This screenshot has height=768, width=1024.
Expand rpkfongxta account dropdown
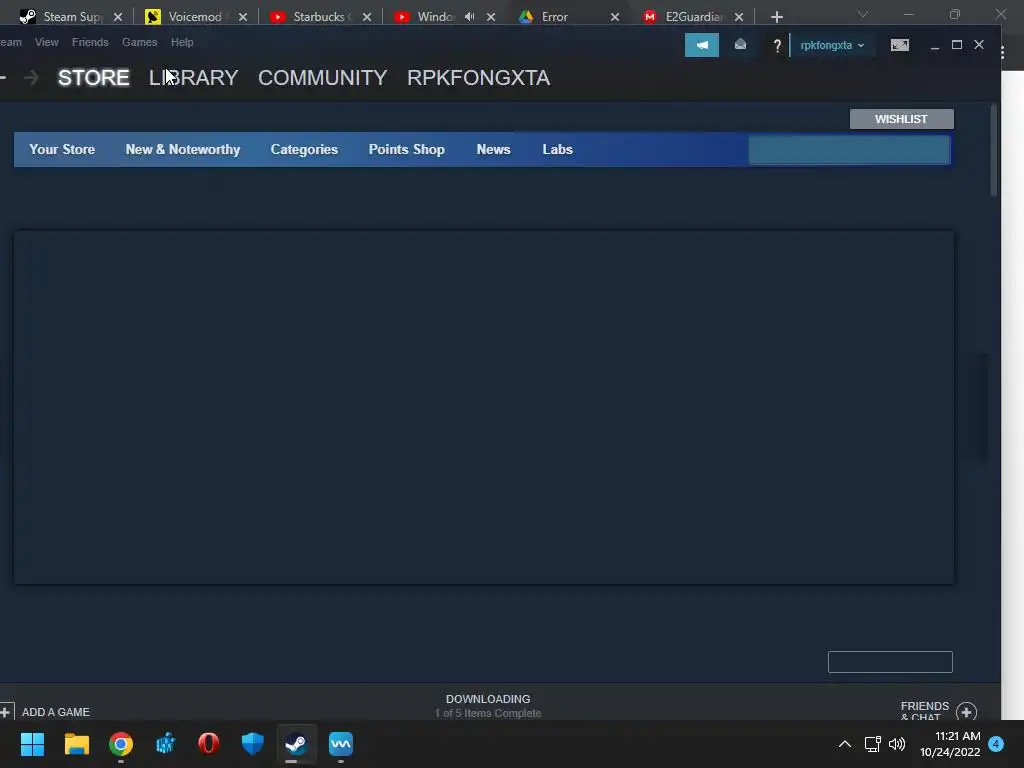tap(832, 45)
